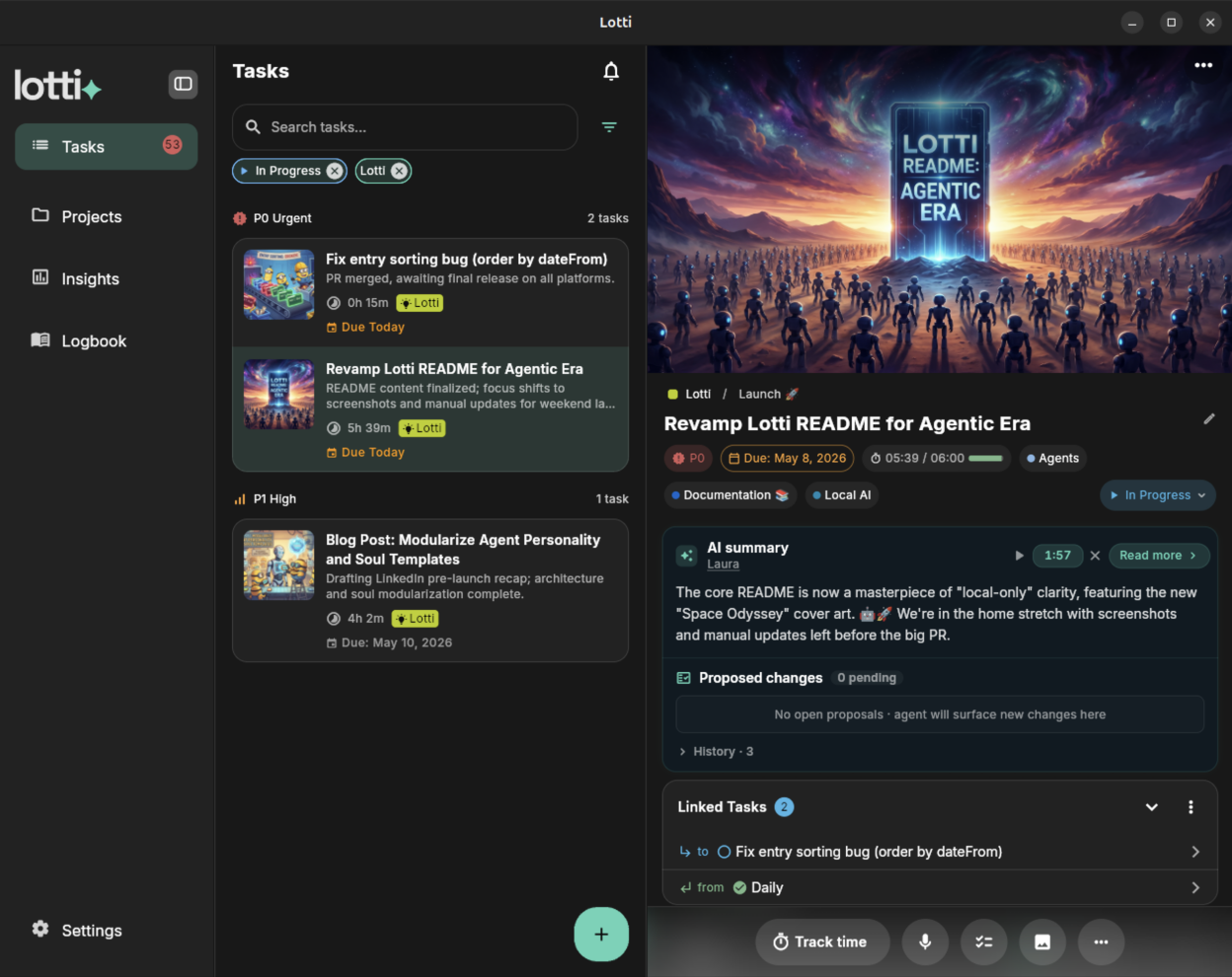Start Track time
The image size is (1232, 977).
click(822, 941)
